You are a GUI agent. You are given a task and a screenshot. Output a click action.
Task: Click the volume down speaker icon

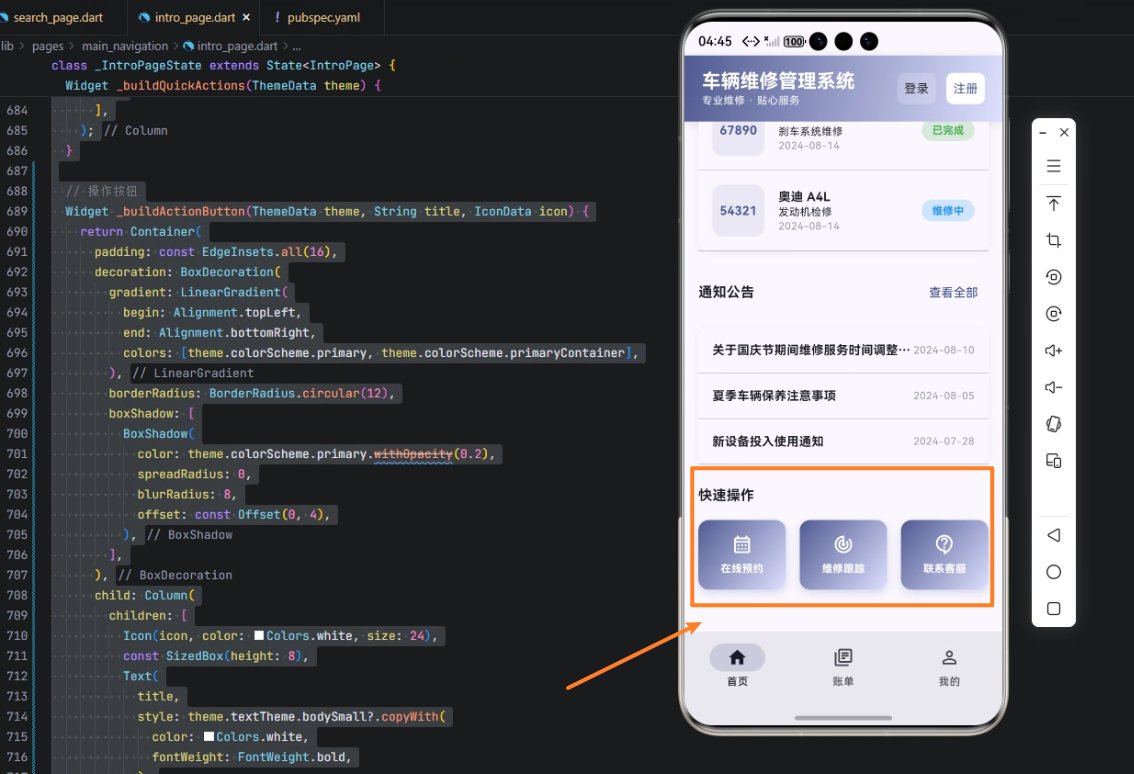[x=1053, y=388]
